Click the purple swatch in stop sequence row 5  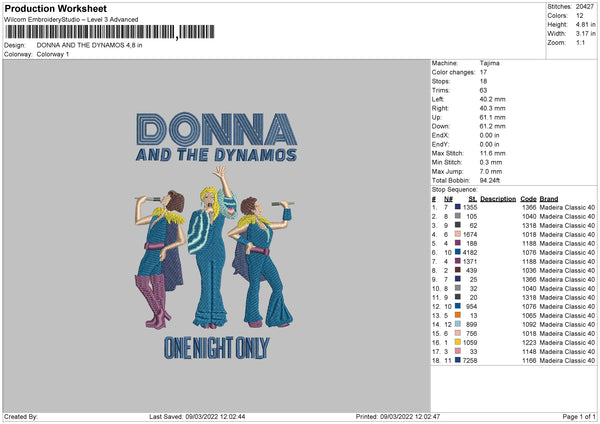point(458,243)
